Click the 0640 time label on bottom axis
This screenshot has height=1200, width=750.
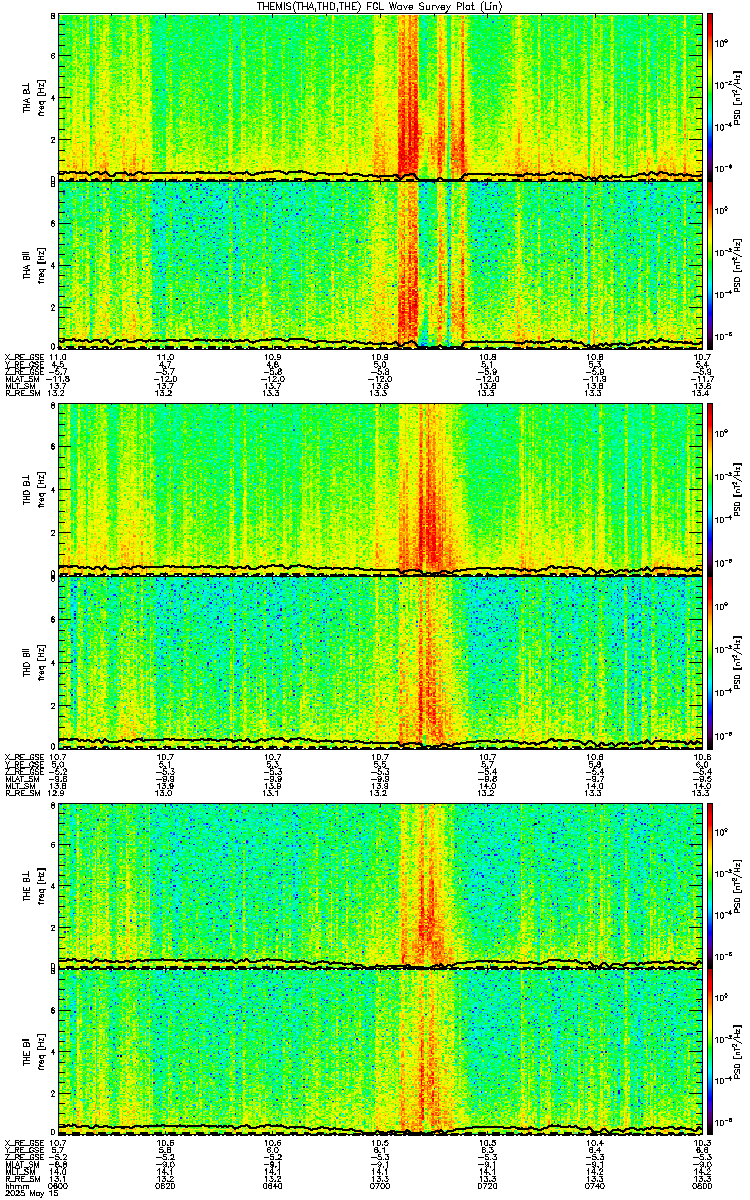(272, 1186)
